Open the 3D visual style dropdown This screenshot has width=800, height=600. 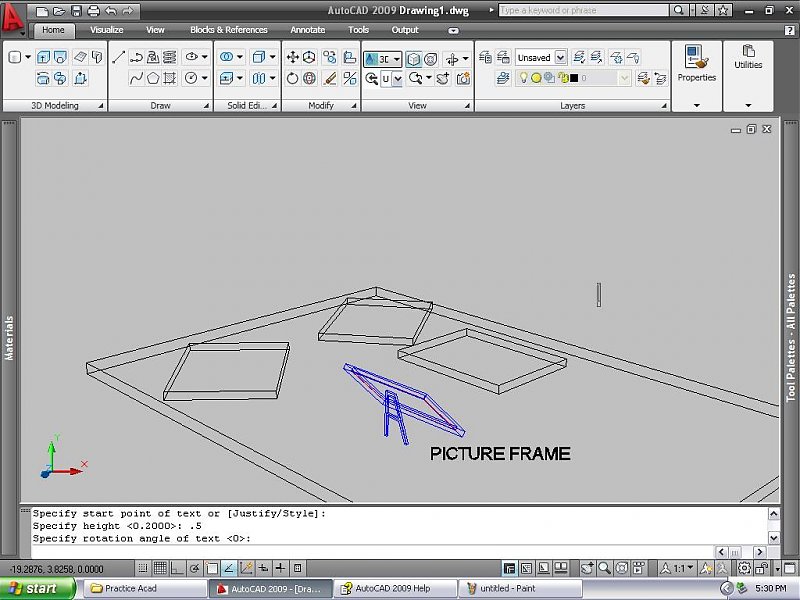click(x=396, y=59)
